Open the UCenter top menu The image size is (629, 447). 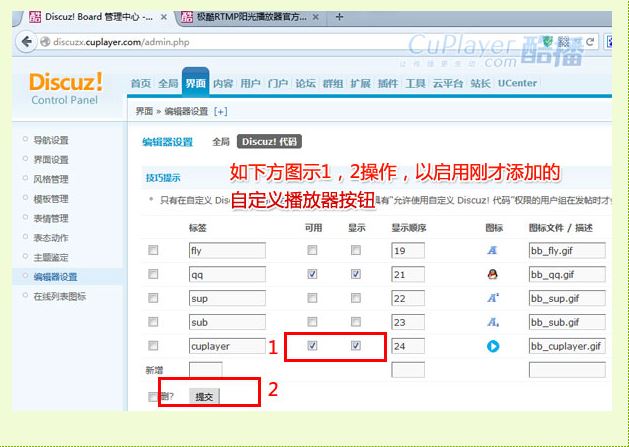pyautogui.click(x=517, y=83)
